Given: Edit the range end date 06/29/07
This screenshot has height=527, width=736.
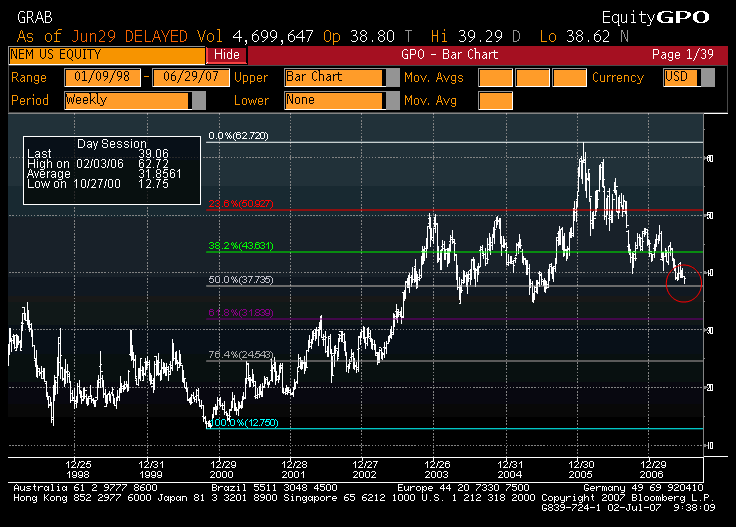Looking at the screenshot, I should tap(191, 77).
